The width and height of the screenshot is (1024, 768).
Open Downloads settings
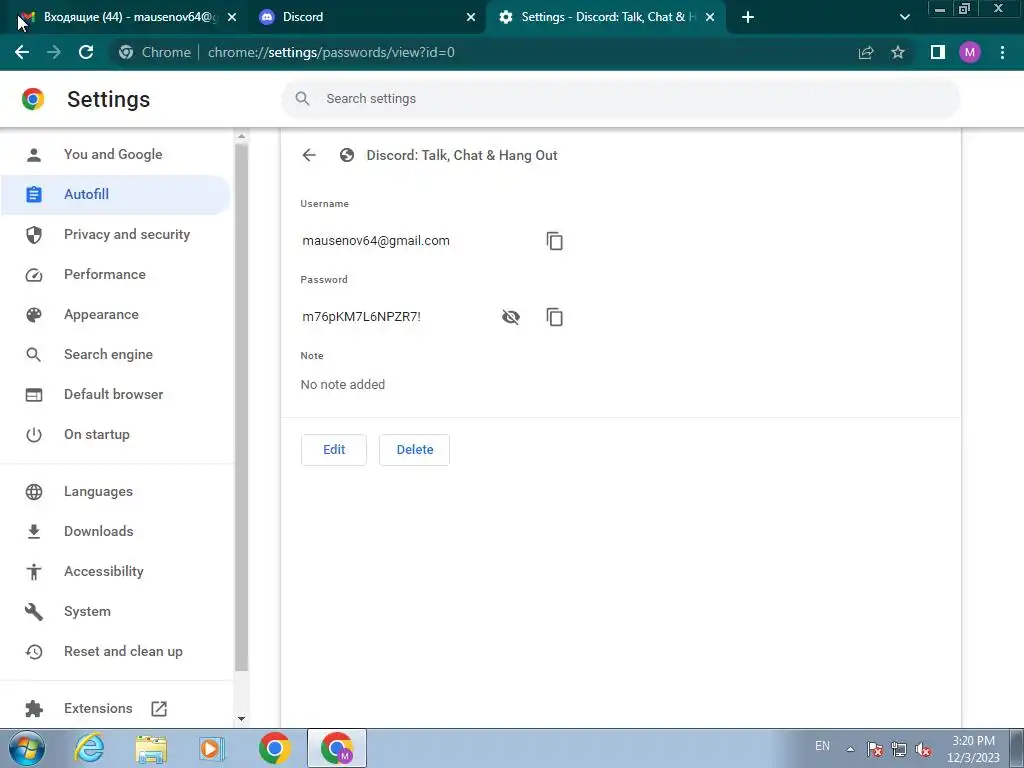115,531
